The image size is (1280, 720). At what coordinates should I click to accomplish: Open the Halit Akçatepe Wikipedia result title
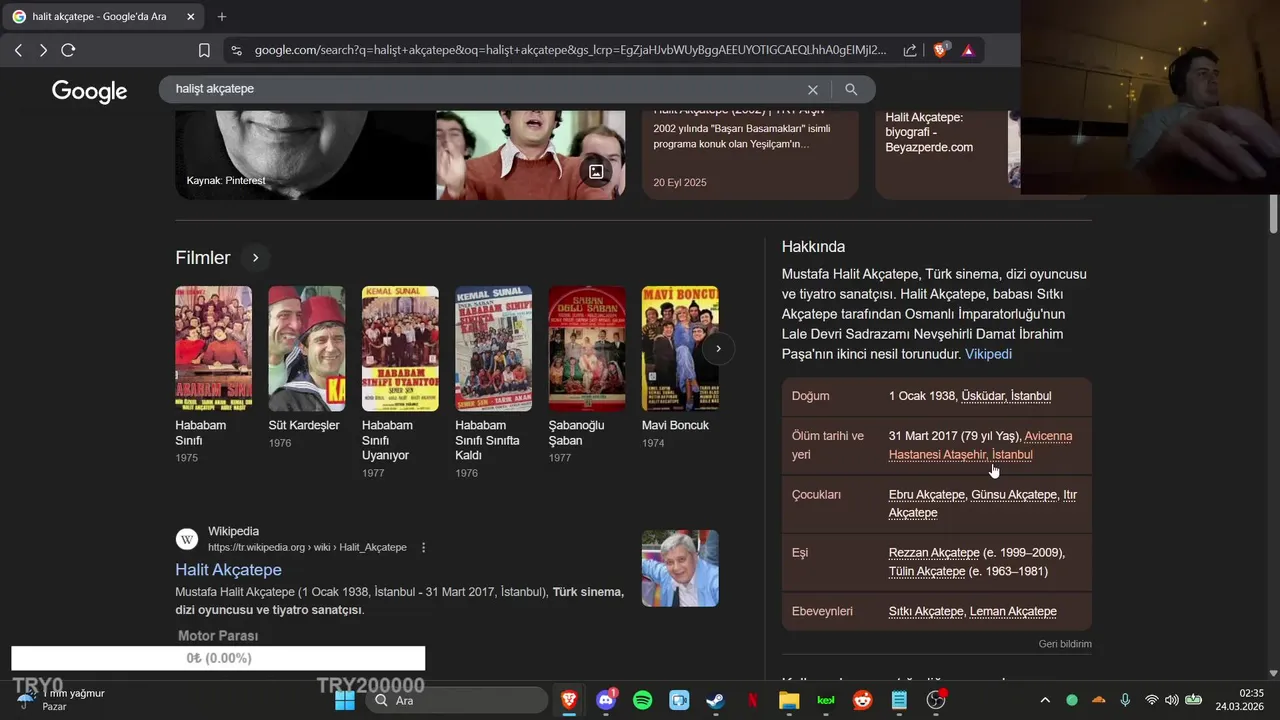click(228, 569)
